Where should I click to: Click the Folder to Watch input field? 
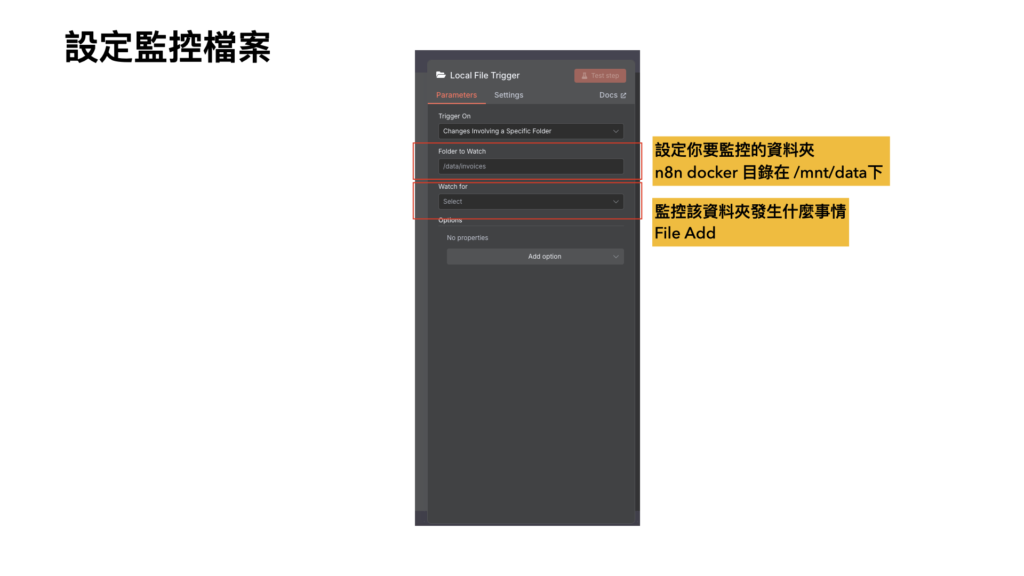530,167
